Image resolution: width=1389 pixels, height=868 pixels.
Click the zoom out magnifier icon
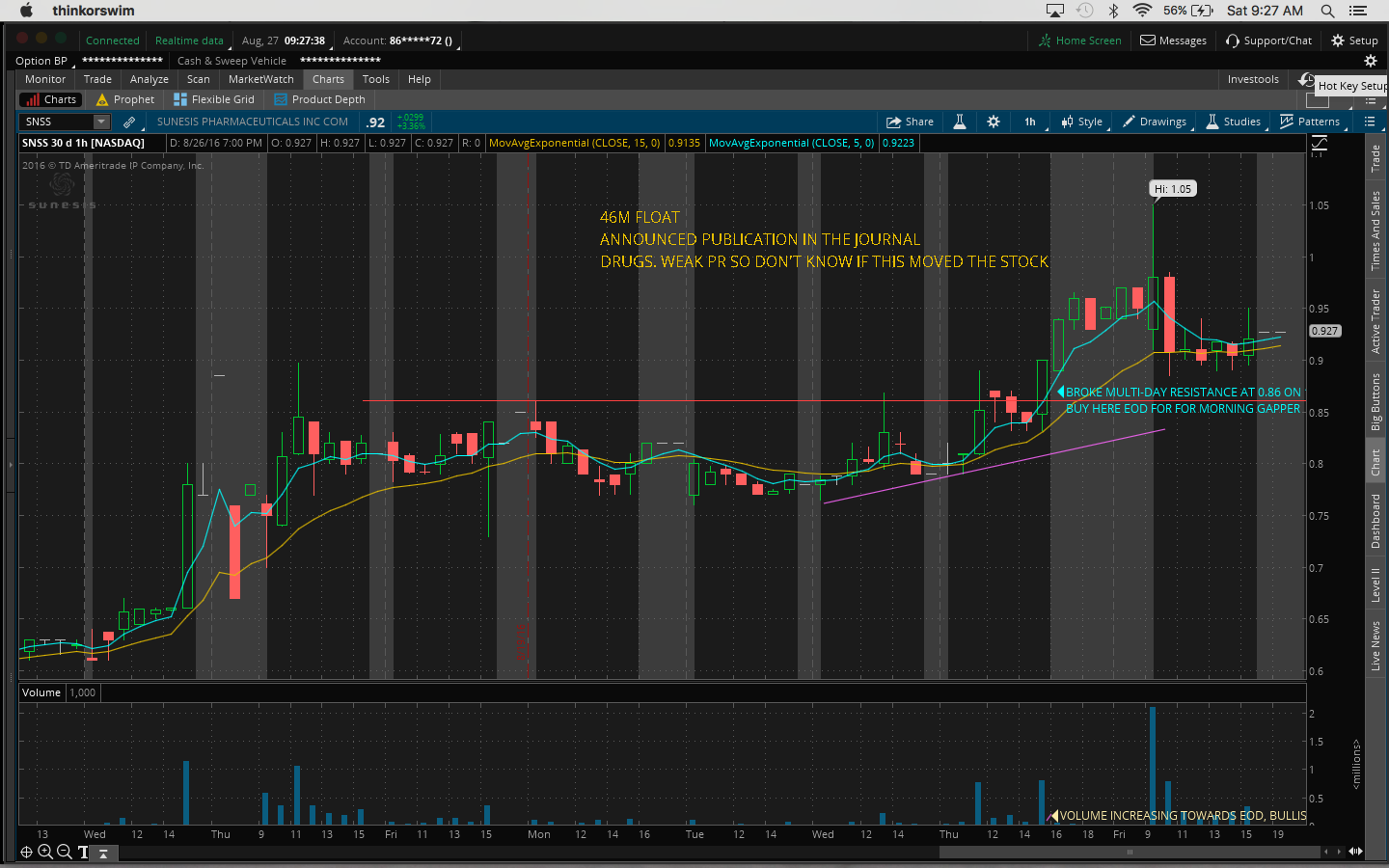click(x=64, y=852)
